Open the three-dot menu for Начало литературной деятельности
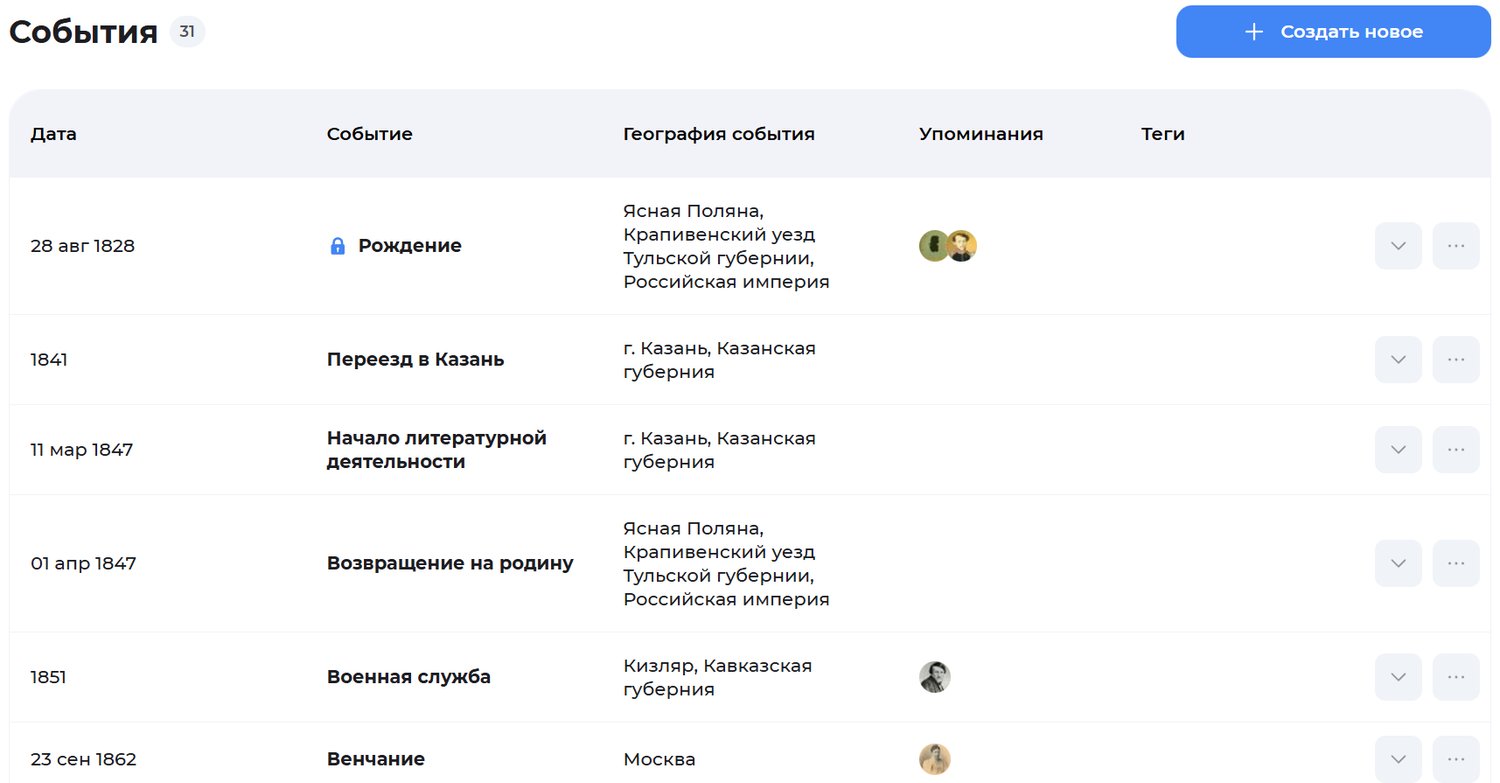Screen dimensions: 1500x783 (1456, 449)
